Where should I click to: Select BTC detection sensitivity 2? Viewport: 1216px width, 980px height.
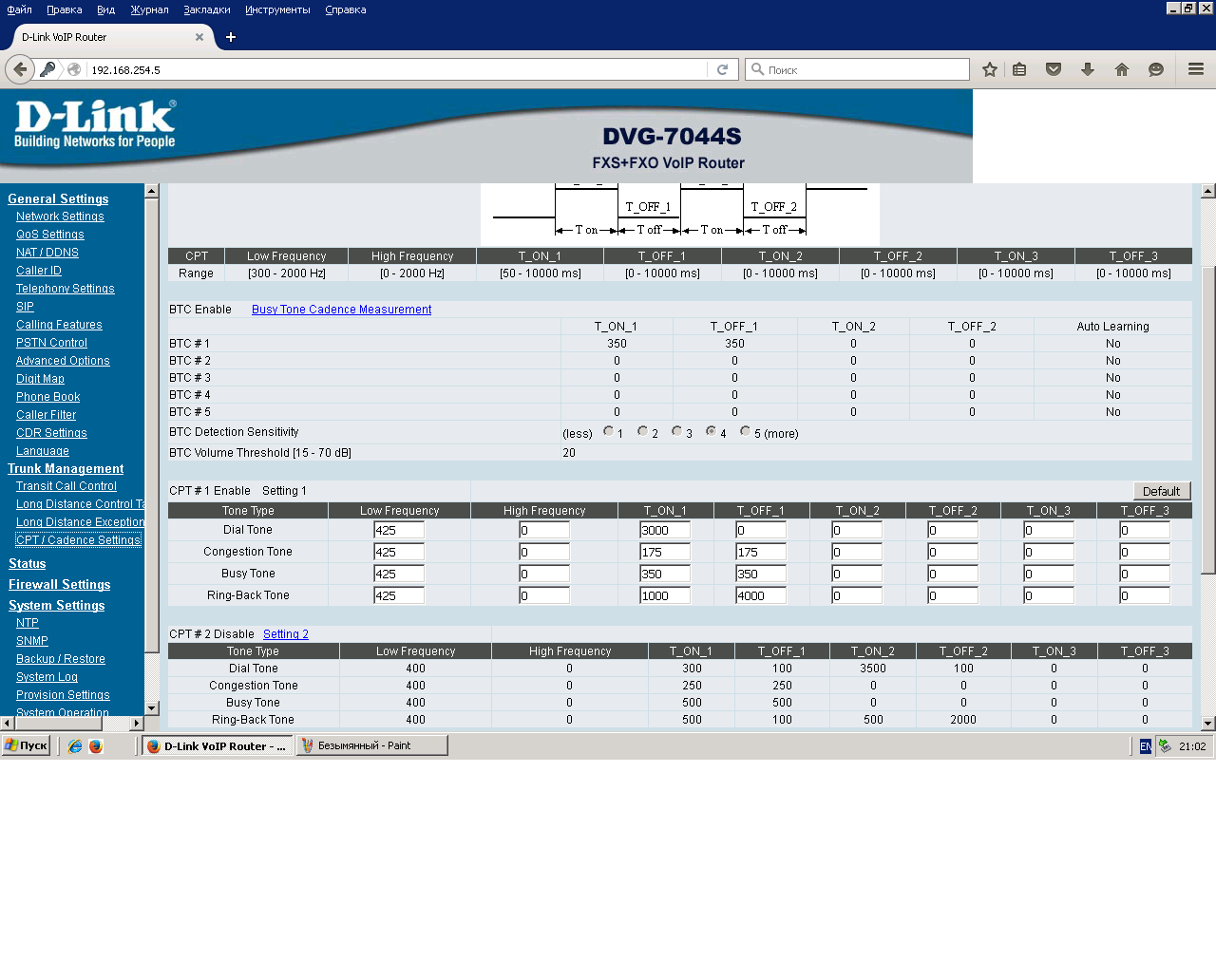click(643, 431)
